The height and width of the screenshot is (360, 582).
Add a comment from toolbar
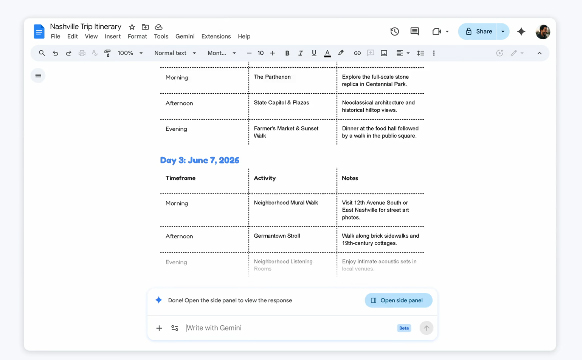(x=370, y=53)
